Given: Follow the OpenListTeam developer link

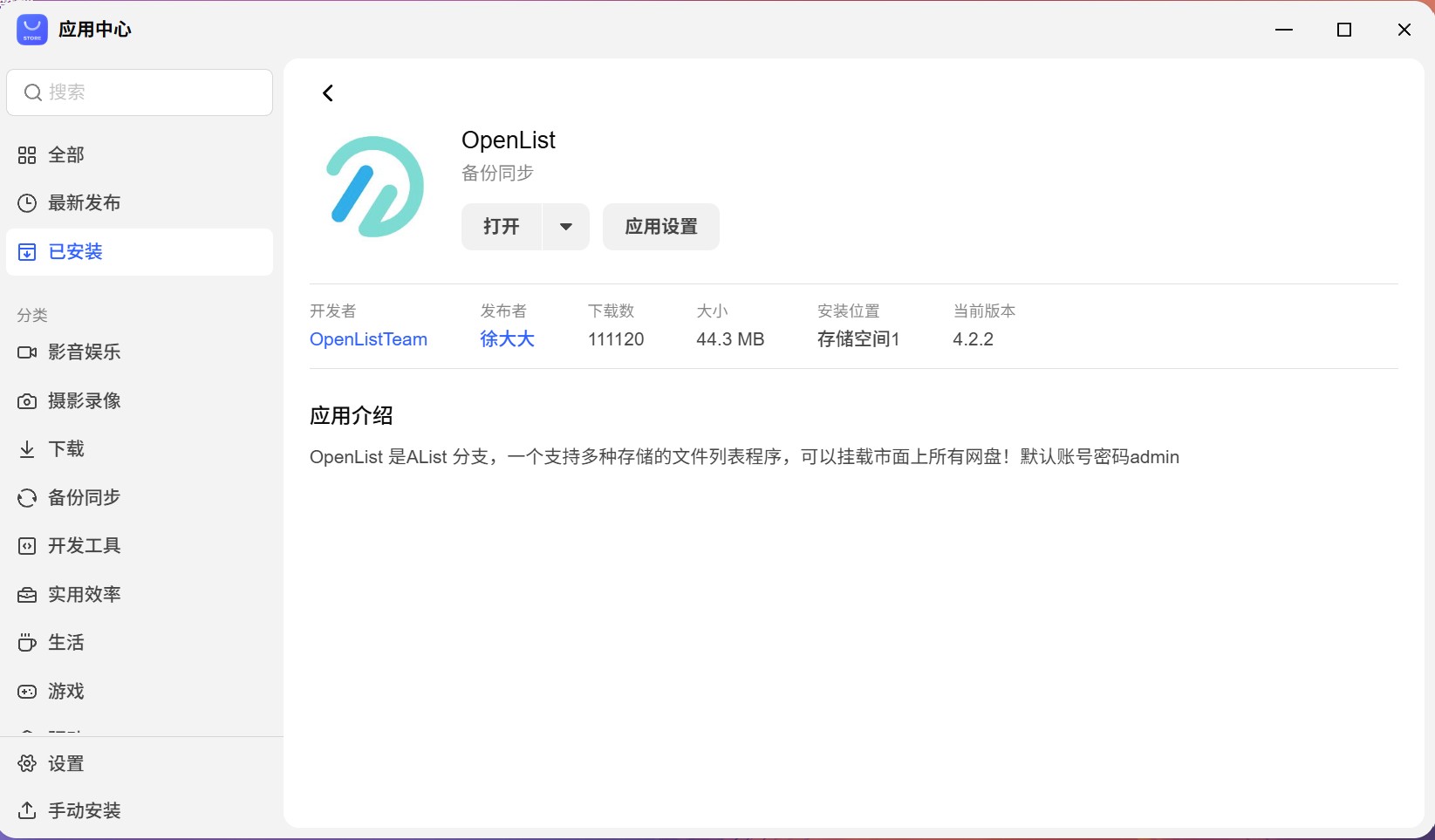Looking at the screenshot, I should point(368,339).
